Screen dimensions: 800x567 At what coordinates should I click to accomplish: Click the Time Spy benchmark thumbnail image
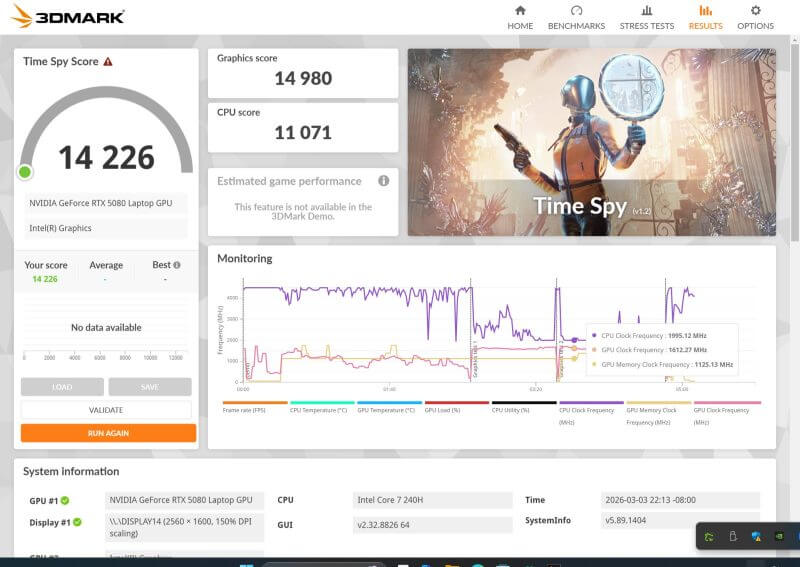pyautogui.click(x=591, y=143)
